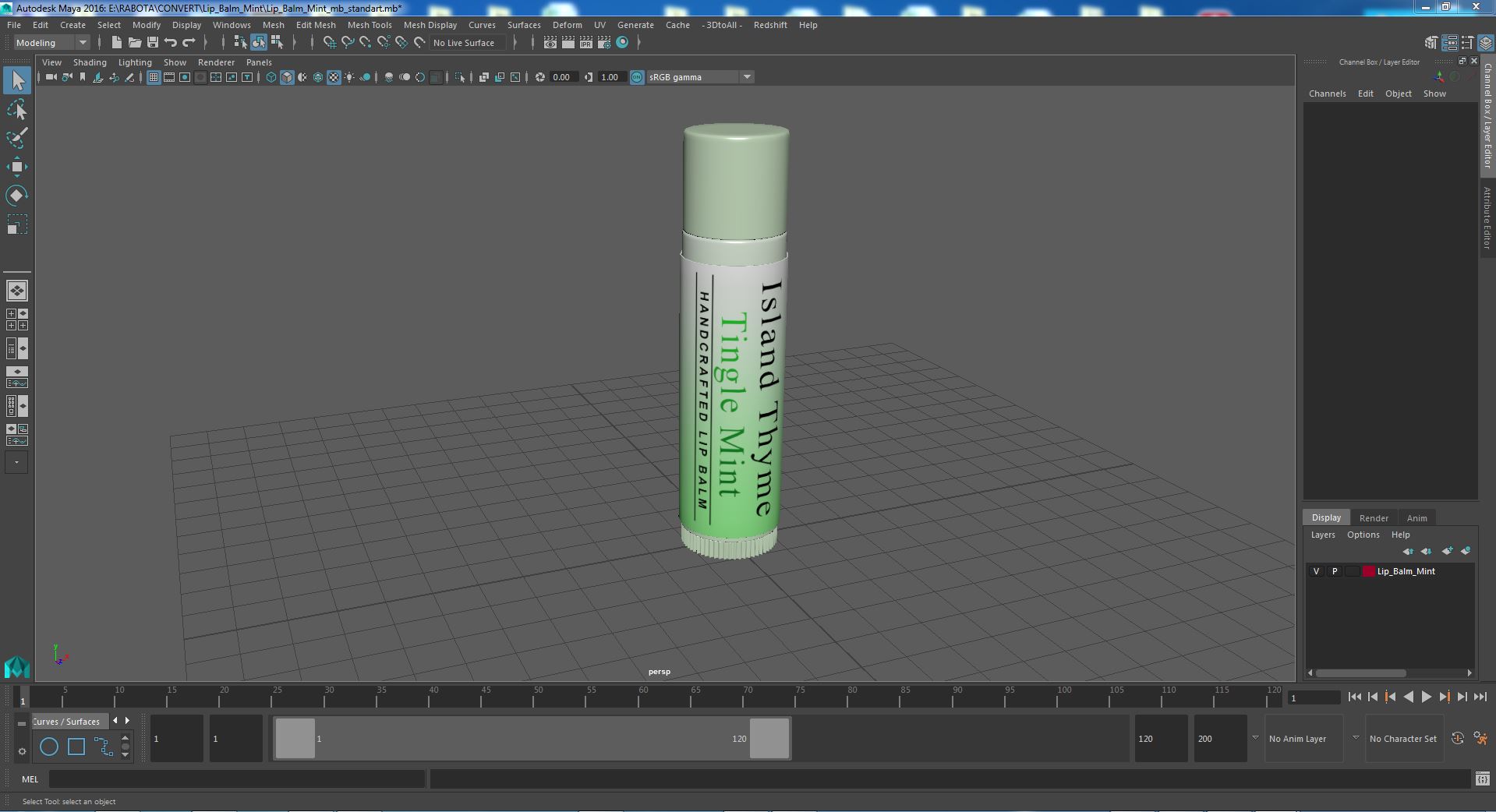Open the Mesh Tools menu
The image size is (1496, 812).
[370, 25]
